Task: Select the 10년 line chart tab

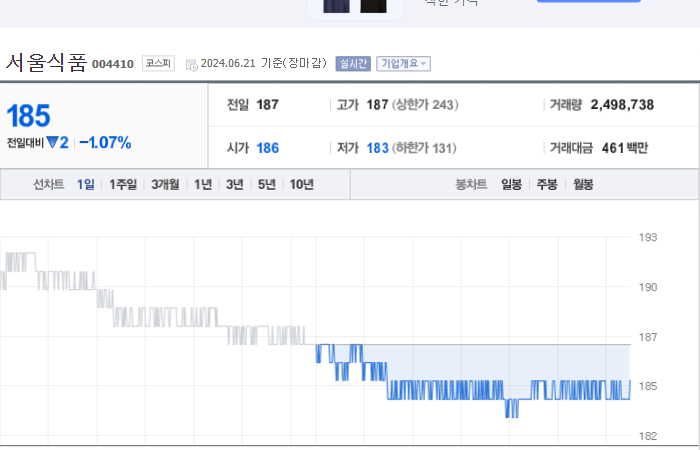Action: [x=302, y=184]
